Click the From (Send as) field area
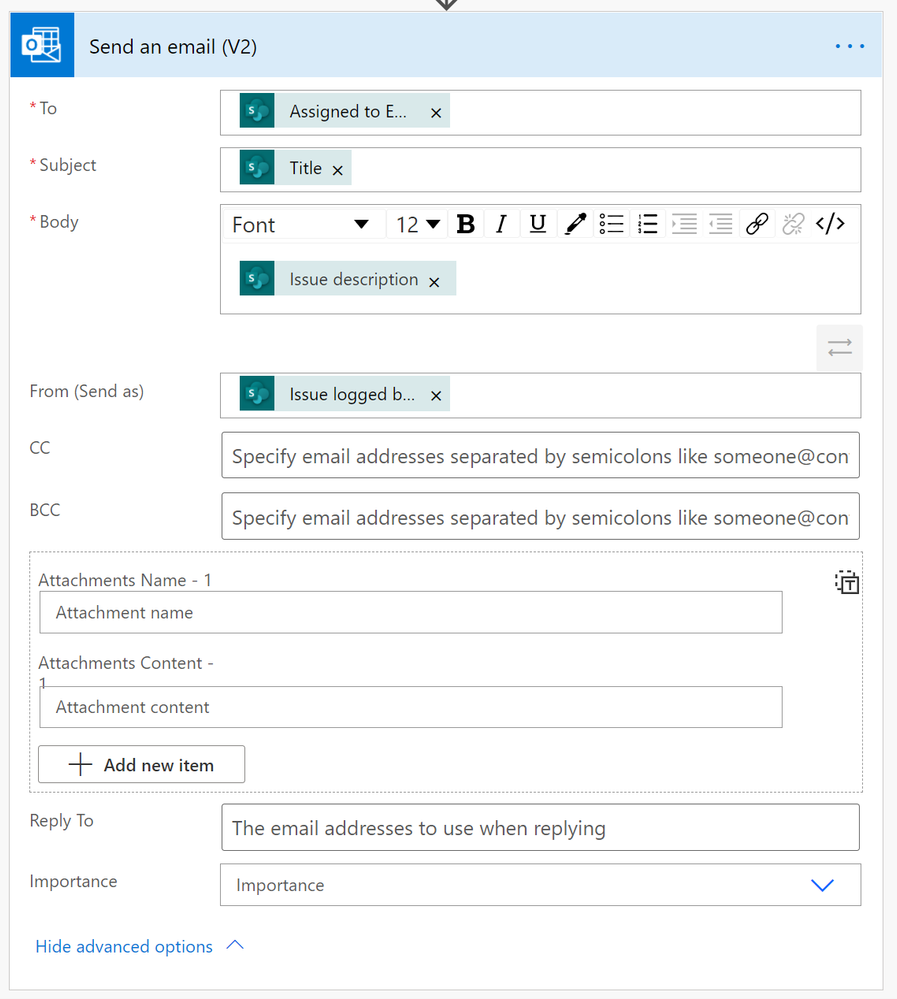This screenshot has width=897, height=999. click(x=540, y=396)
